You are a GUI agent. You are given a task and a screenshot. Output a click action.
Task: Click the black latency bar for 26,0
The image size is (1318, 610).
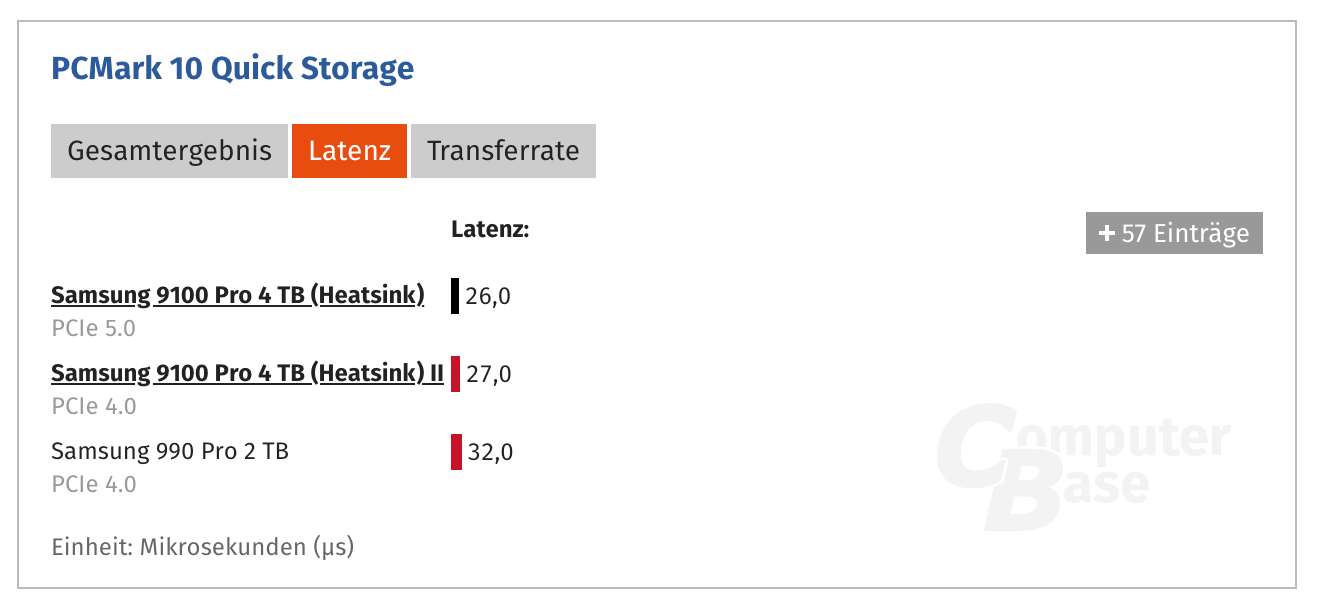(x=456, y=295)
